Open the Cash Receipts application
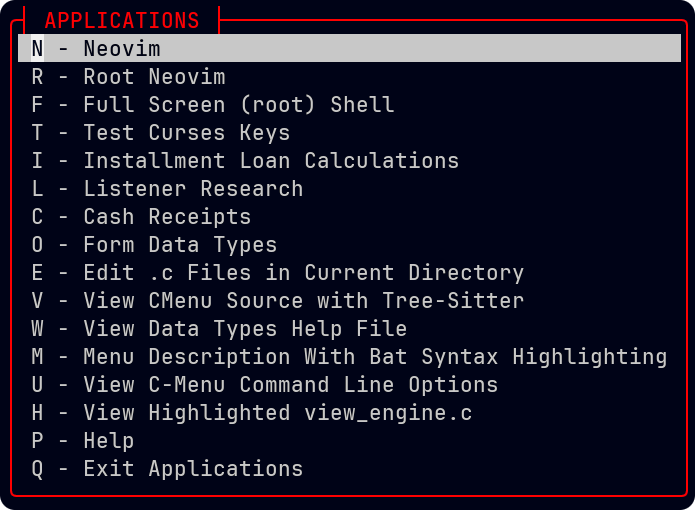Screen dimensions: 695x510 click(167, 217)
